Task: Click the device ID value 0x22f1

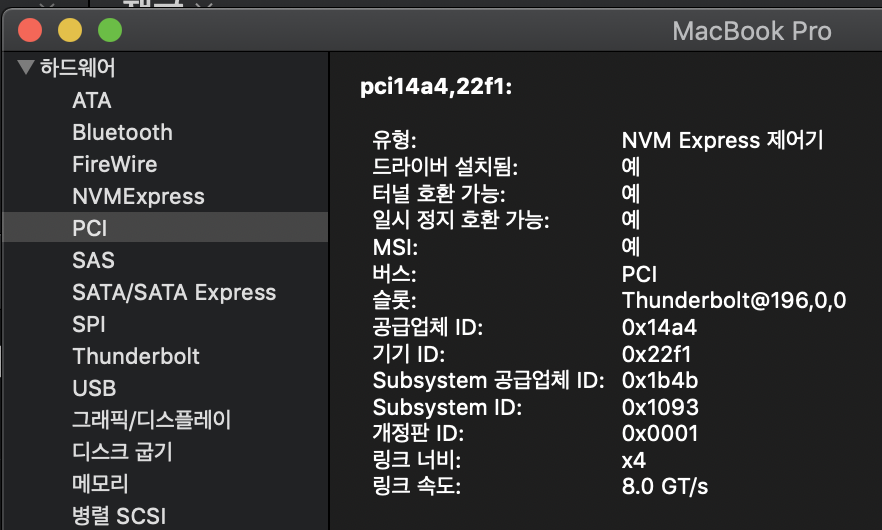Action: coord(656,354)
